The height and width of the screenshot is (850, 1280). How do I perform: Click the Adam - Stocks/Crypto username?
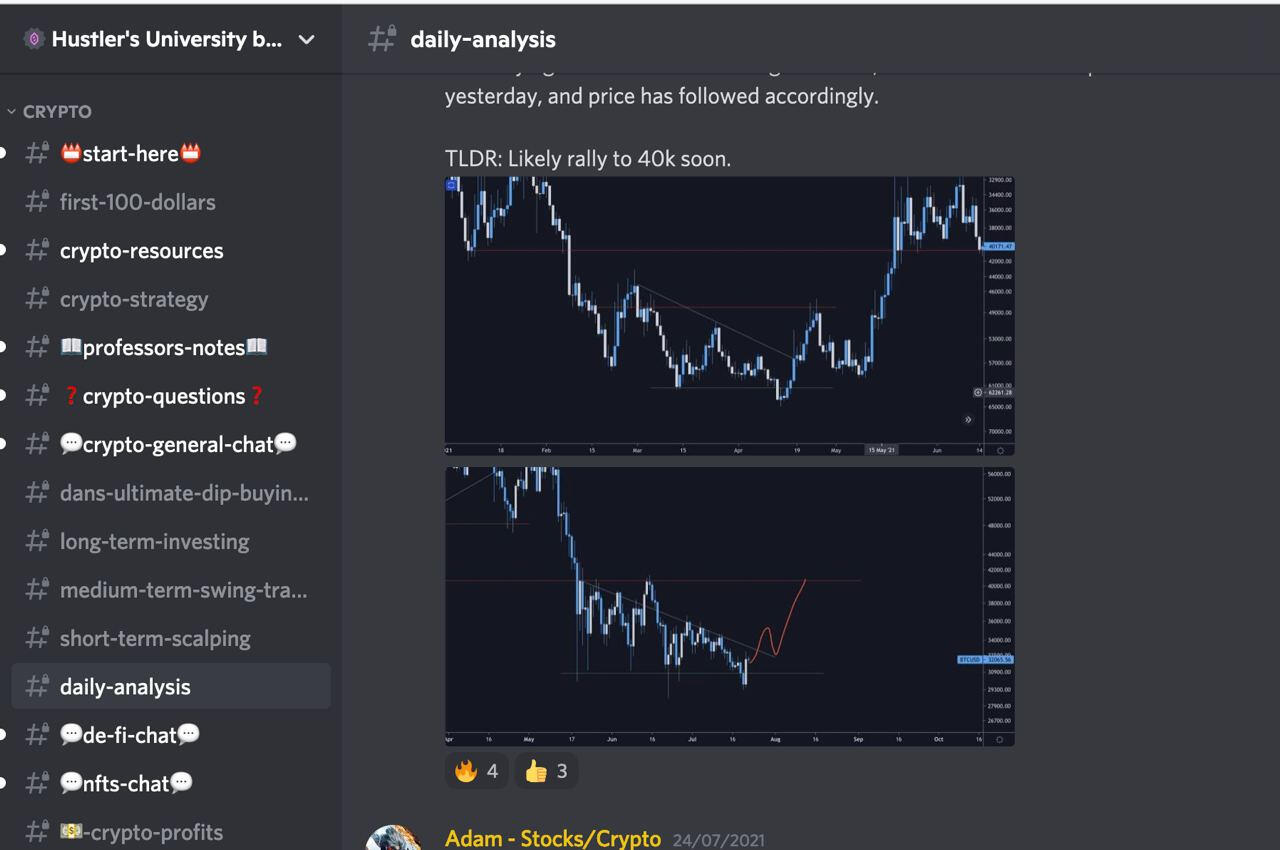(552, 838)
